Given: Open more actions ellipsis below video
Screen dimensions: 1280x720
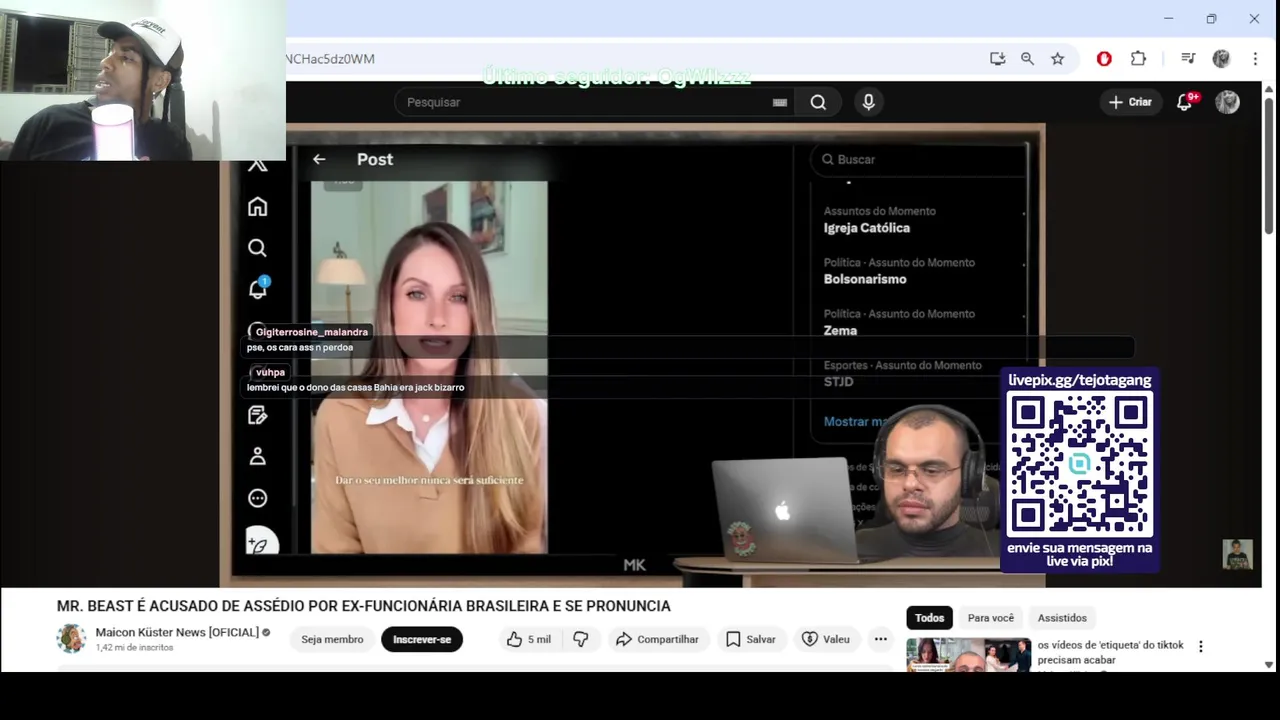Looking at the screenshot, I should [x=880, y=639].
